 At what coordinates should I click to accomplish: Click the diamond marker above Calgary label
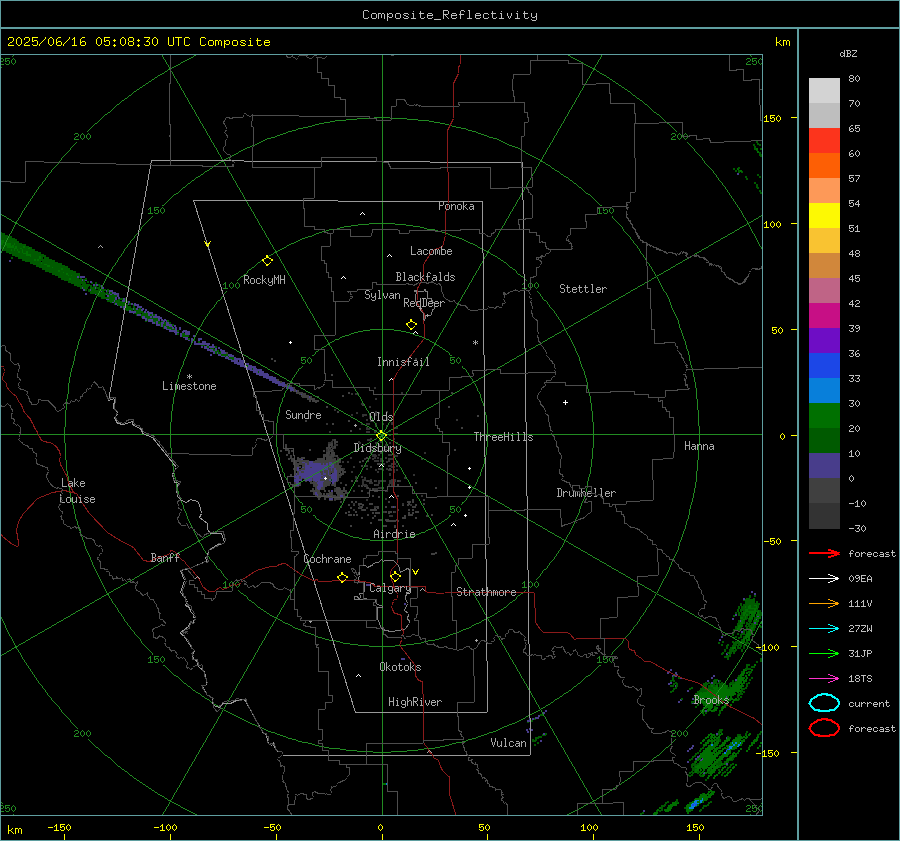pyautogui.click(x=395, y=576)
